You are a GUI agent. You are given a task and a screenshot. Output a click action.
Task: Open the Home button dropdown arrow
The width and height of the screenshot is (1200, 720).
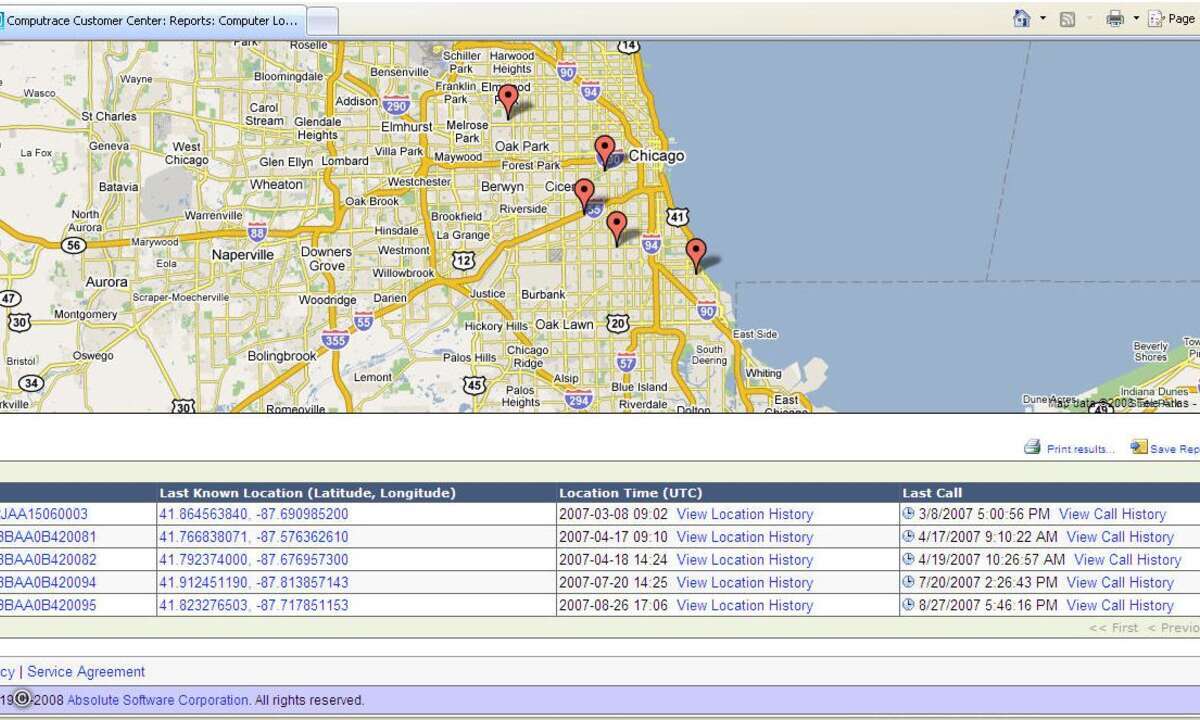click(x=1043, y=19)
